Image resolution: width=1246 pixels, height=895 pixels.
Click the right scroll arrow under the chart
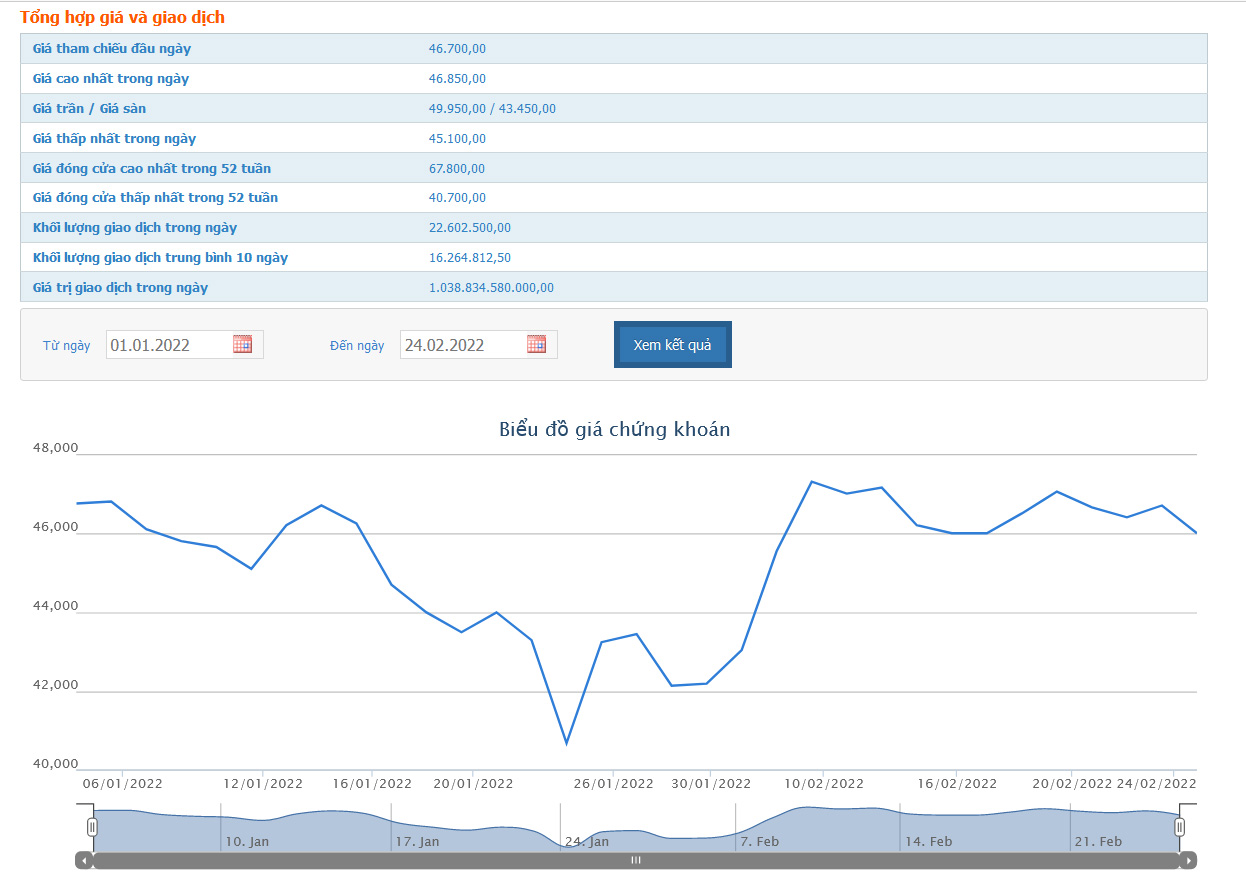click(x=1188, y=860)
